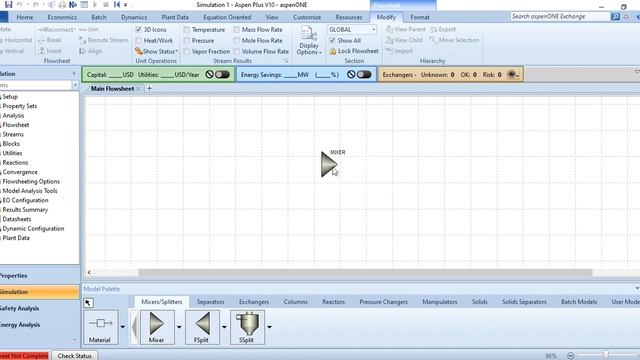The height and width of the screenshot is (360, 640).
Task: Switch to the Columns palette tab
Action: pos(296,302)
